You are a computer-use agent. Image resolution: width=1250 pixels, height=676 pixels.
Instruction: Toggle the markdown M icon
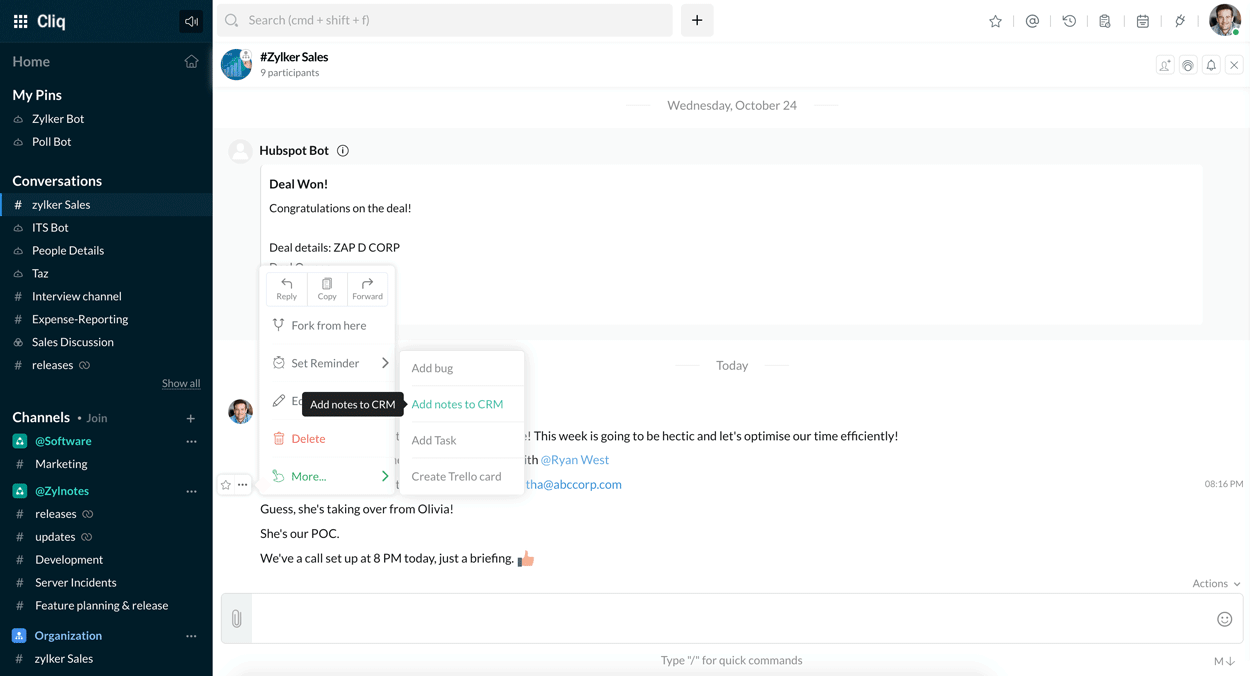click(1225, 661)
